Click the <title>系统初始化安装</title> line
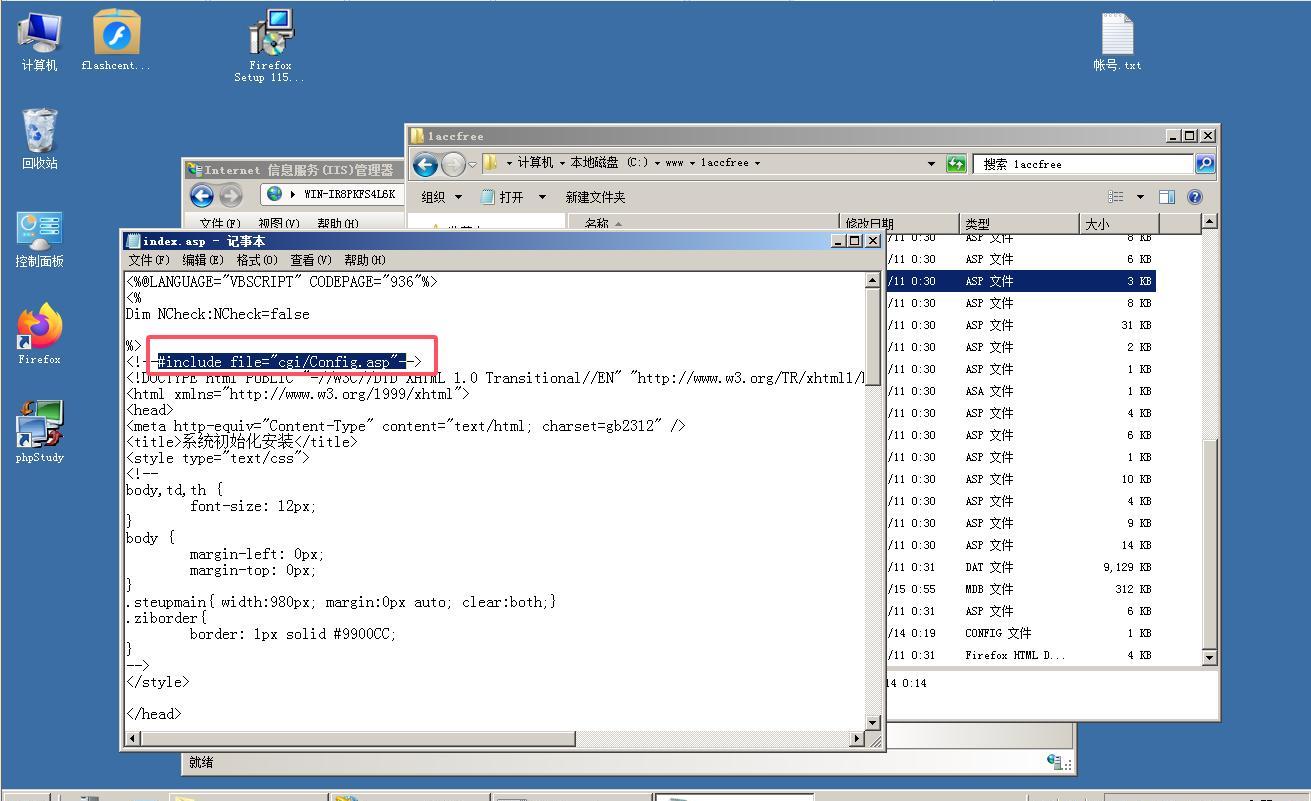This screenshot has height=801, width=1311. click(x=241, y=442)
